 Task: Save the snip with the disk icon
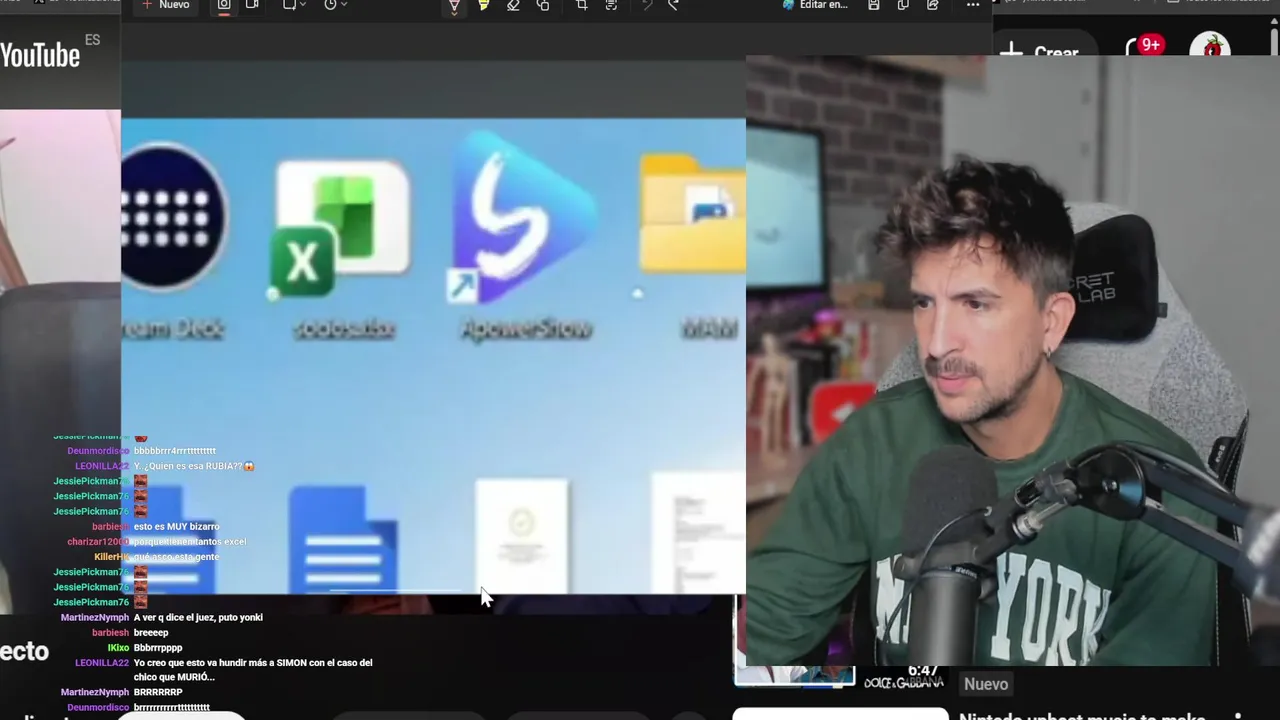[874, 5]
